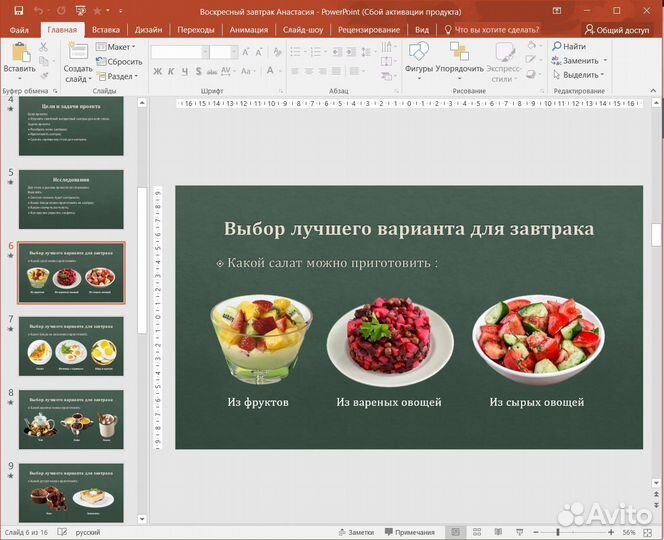The height and width of the screenshot is (540, 664).
Task: Toggle underline with the Ч button
Action: click(x=185, y=71)
